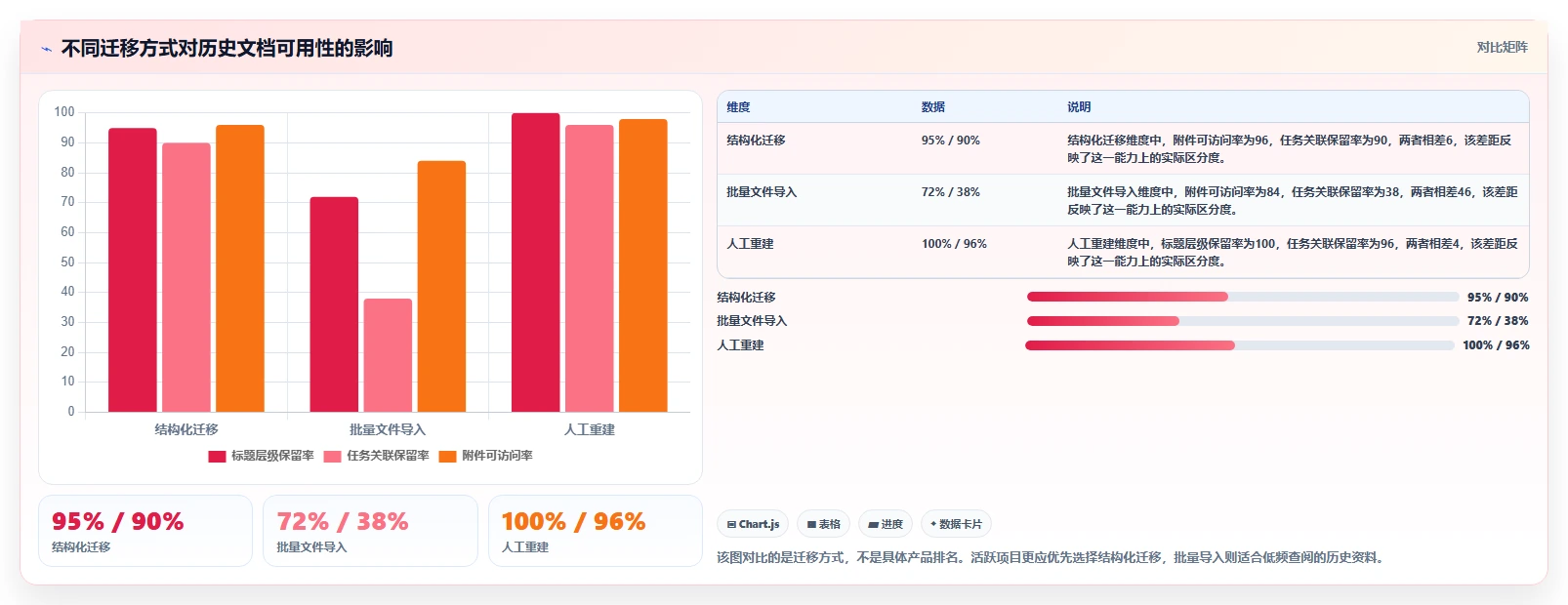Viewport: 1568px width, 605px height.
Task: Click the 附件可访问率 bar for 批量文件导入
Action: pyautogui.click(x=441, y=286)
